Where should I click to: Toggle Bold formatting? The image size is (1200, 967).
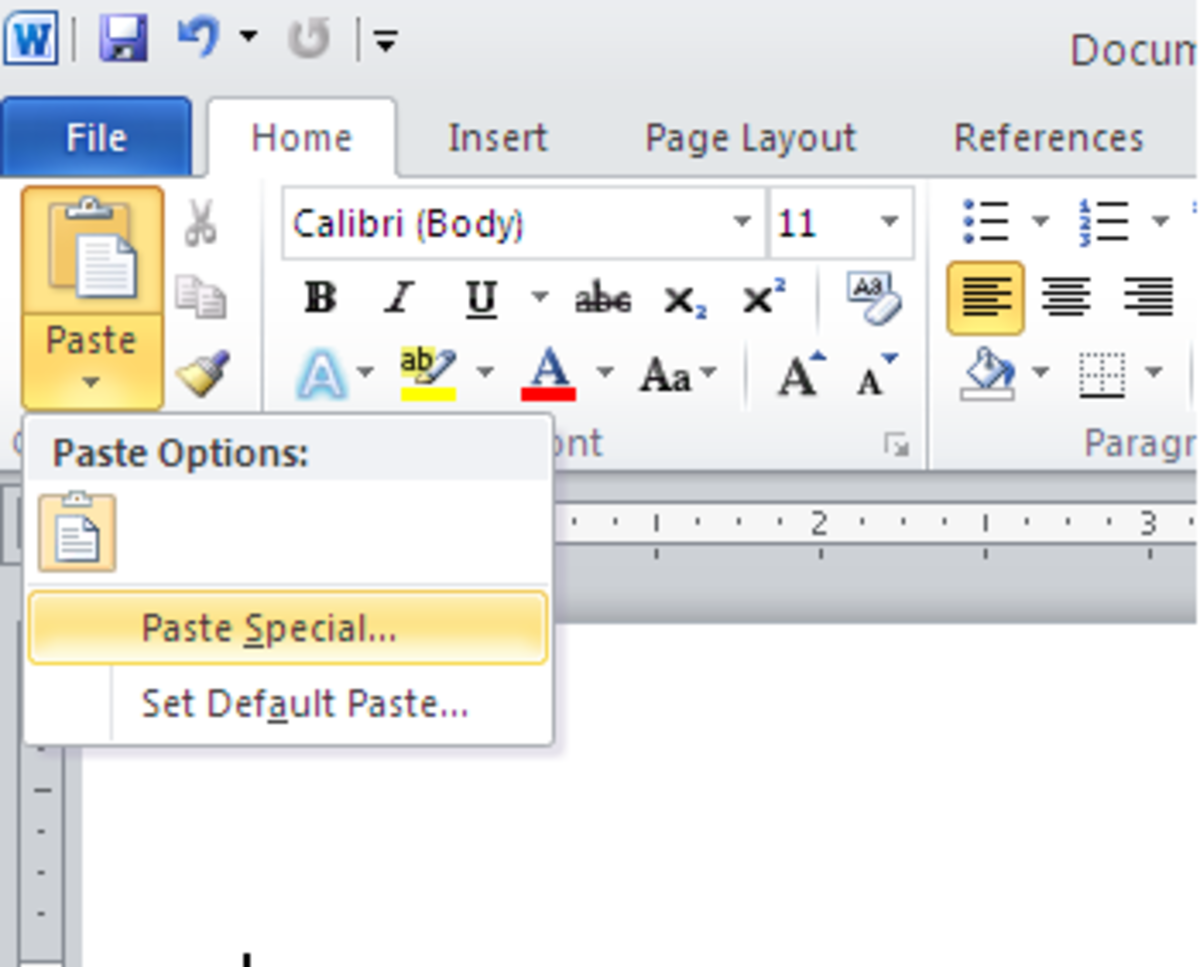tap(320, 298)
